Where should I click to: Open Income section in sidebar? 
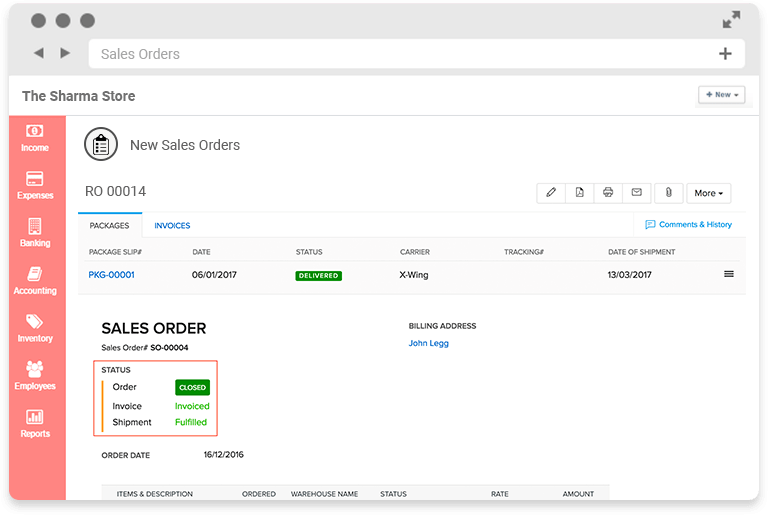point(35,138)
